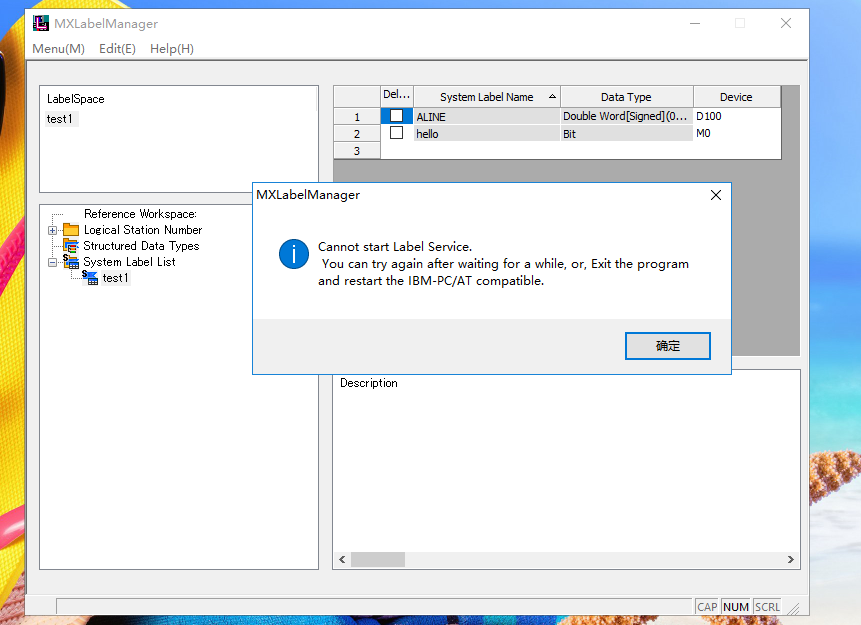Screen dimensions: 861x625
Task: Collapse the System Label List node
Action: (53, 262)
